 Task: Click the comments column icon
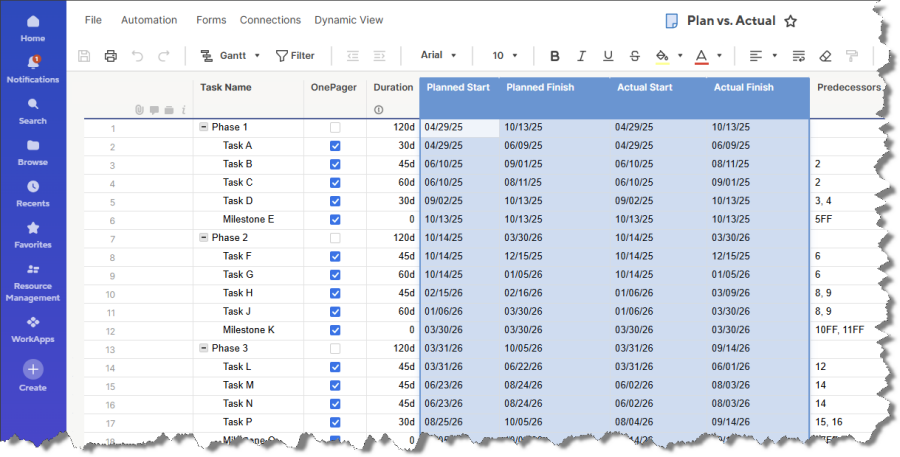point(154,110)
